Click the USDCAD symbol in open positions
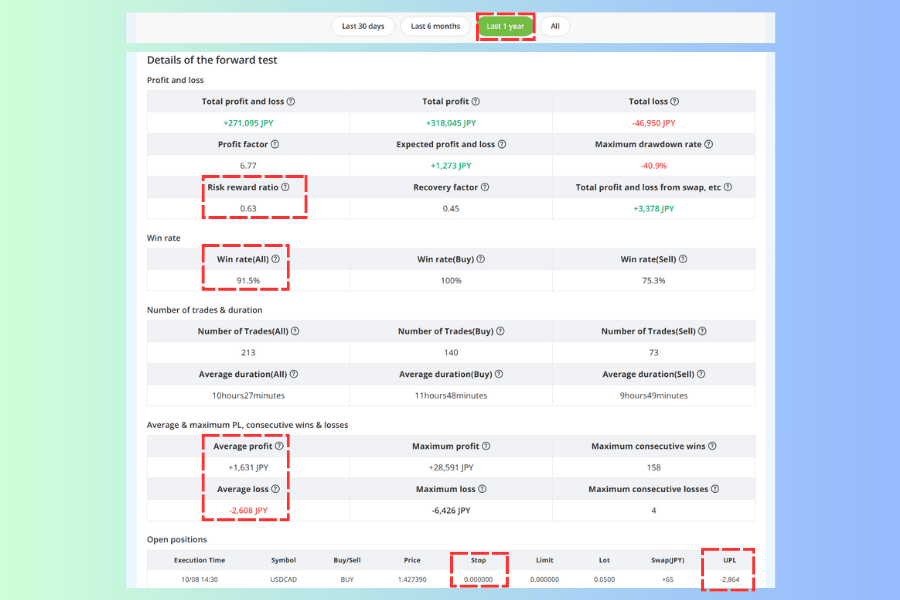This screenshot has height=600, width=900. click(x=283, y=579)
